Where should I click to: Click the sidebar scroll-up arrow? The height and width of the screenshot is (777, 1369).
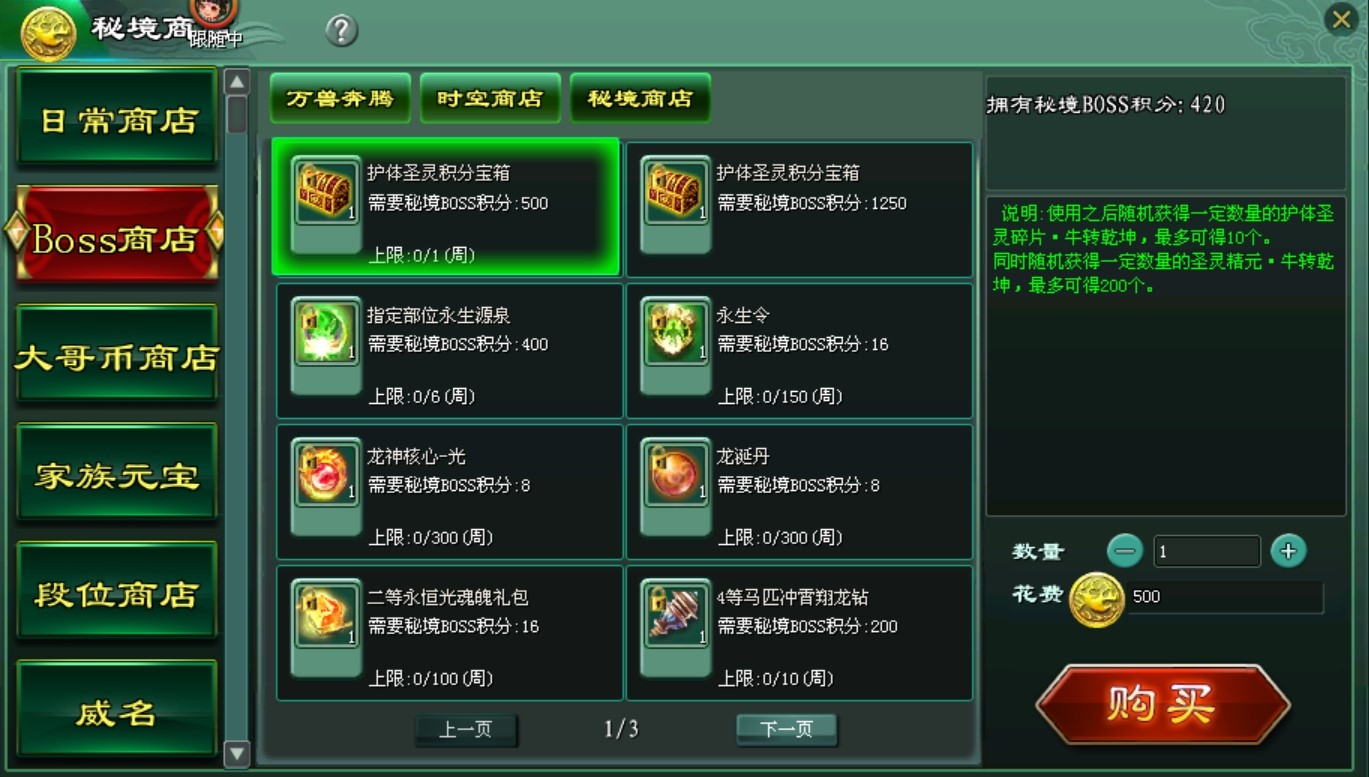pyautogui.click(x=237, y=82)
